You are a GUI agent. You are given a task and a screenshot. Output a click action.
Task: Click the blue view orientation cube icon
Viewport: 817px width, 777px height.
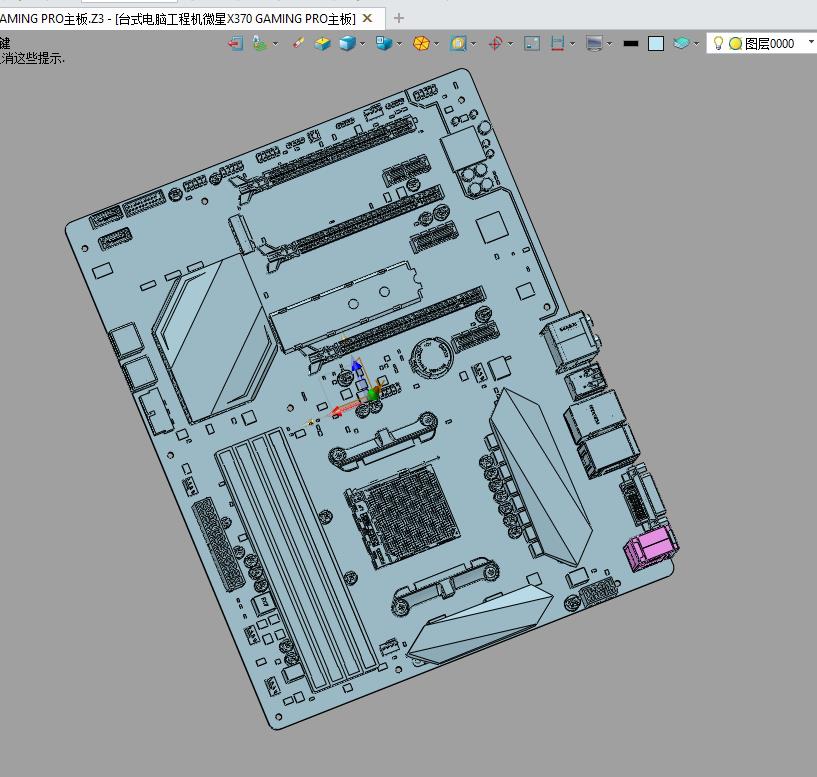click(385, 43)
